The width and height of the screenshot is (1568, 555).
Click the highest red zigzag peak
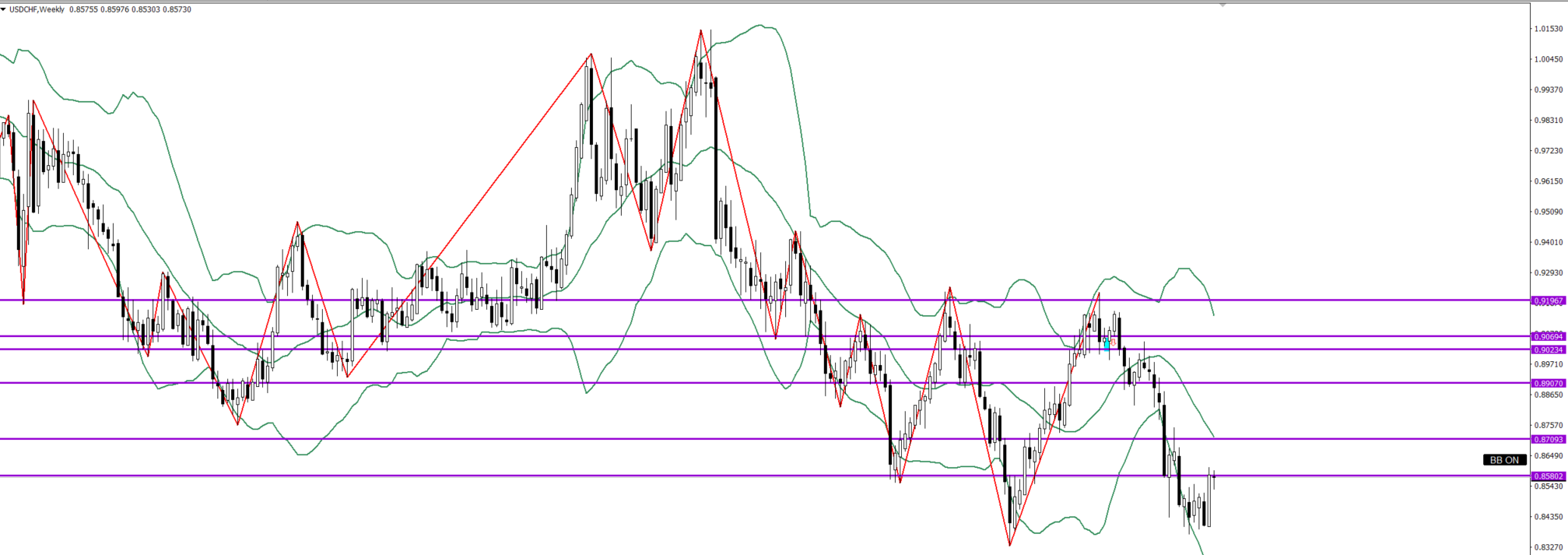click(x=700, y=30)
